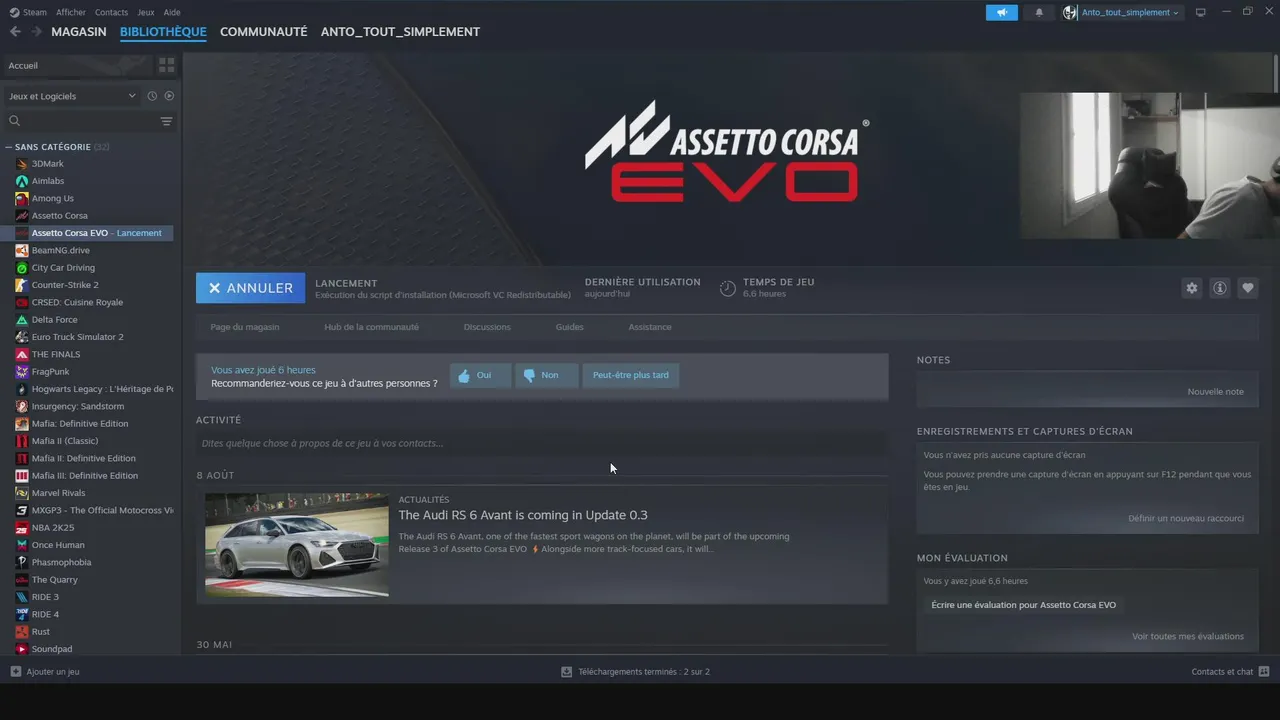Click Nouvelle note link
Viewport: 1280px width, 720px height.
[x=1215, y=392]
